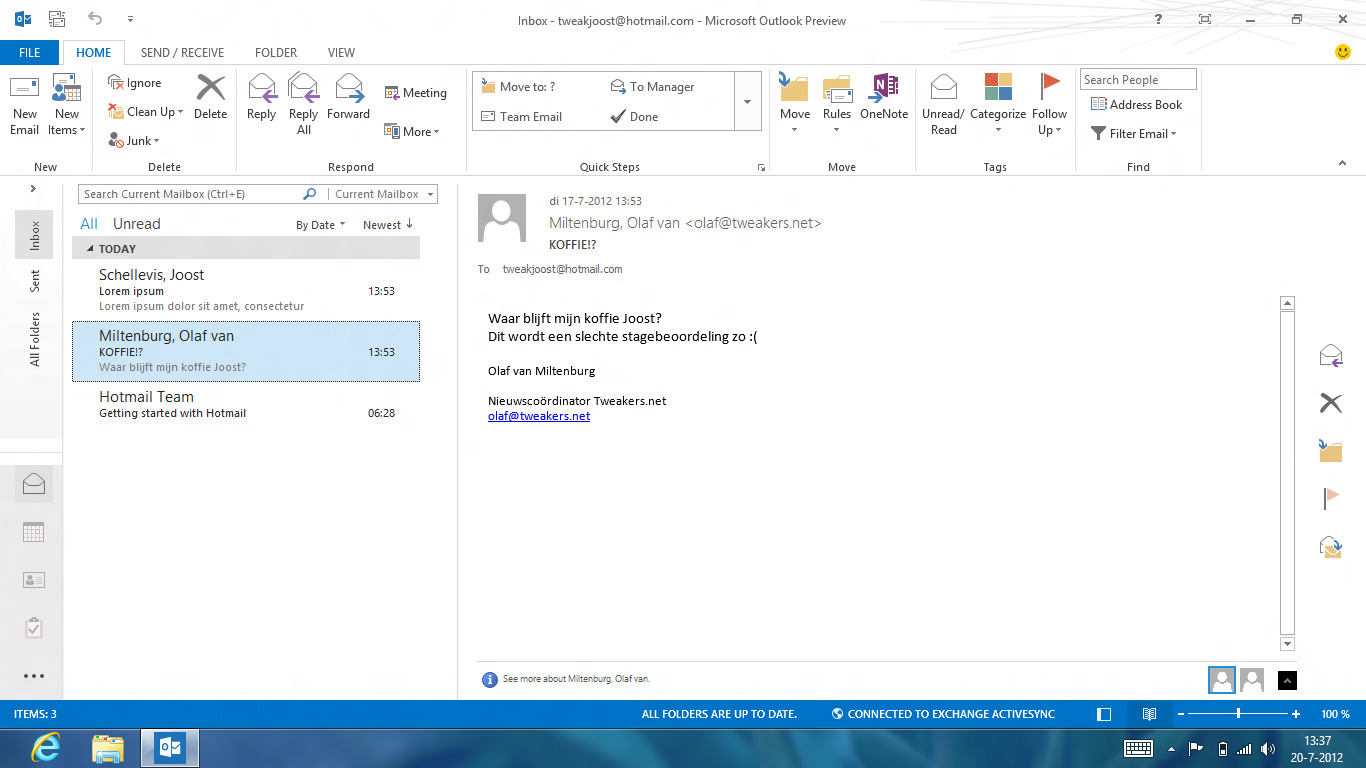1366x768 pixels.
Task: Open People contacts view
Action: pyautogui.click(x=33, y=580)
